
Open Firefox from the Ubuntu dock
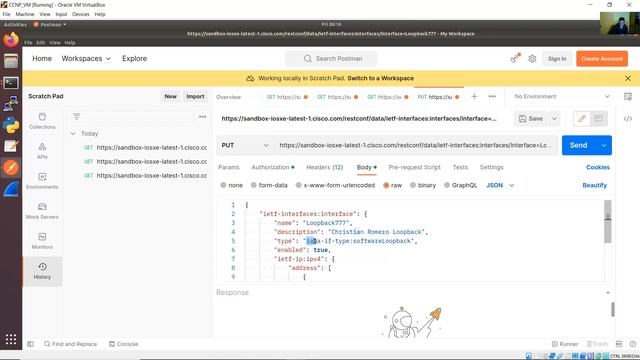coord(11,40)
